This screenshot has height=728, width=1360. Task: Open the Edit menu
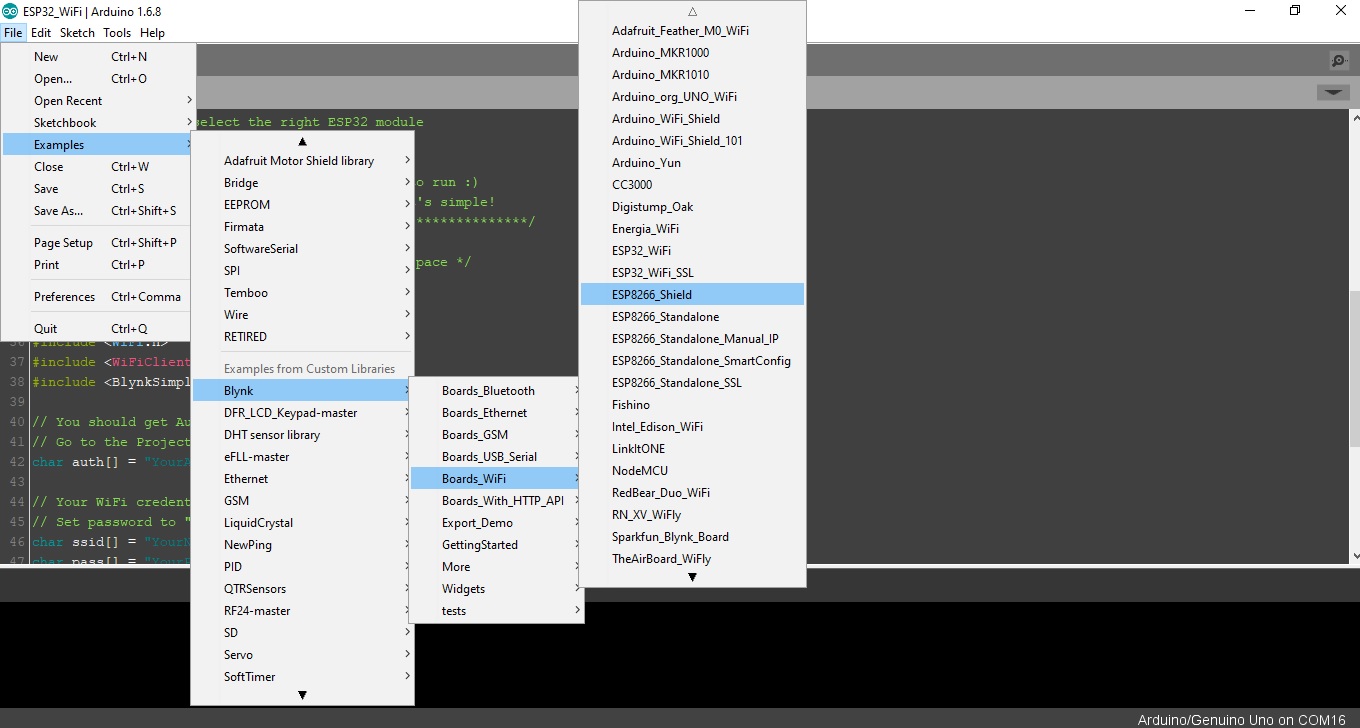(x=41, y=33)
